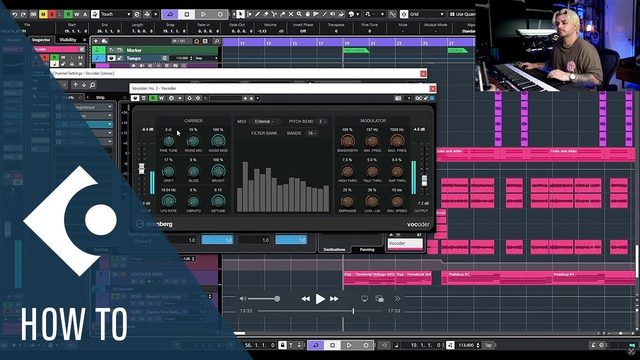640x360 pixels.
Task: Switch to the Destinations tab
Action: (x=334, y=249)
